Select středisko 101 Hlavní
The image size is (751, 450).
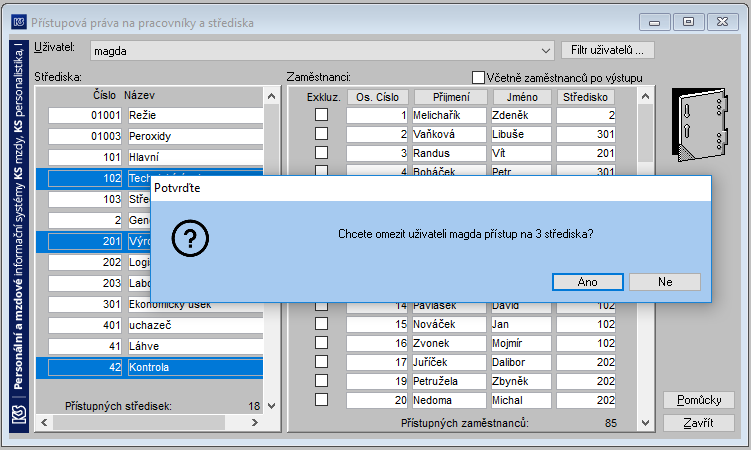point(156,158)
